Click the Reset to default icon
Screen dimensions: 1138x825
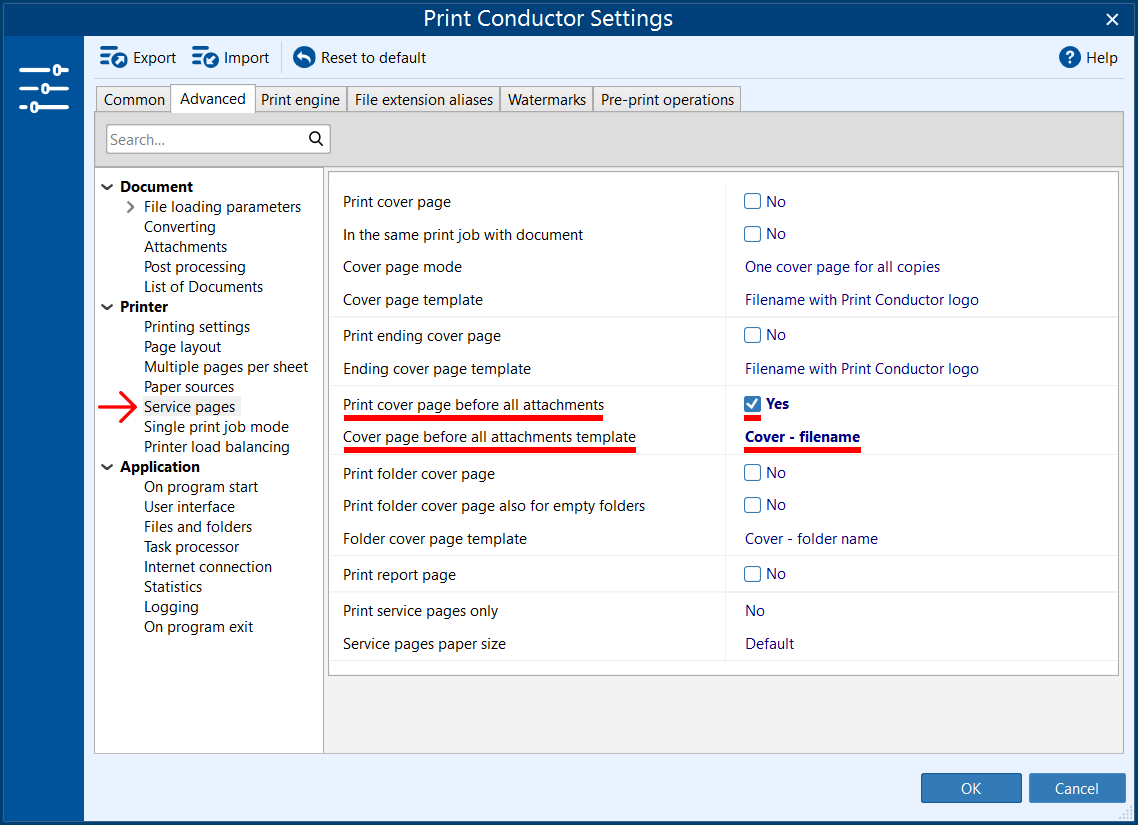tap(304, 58)
